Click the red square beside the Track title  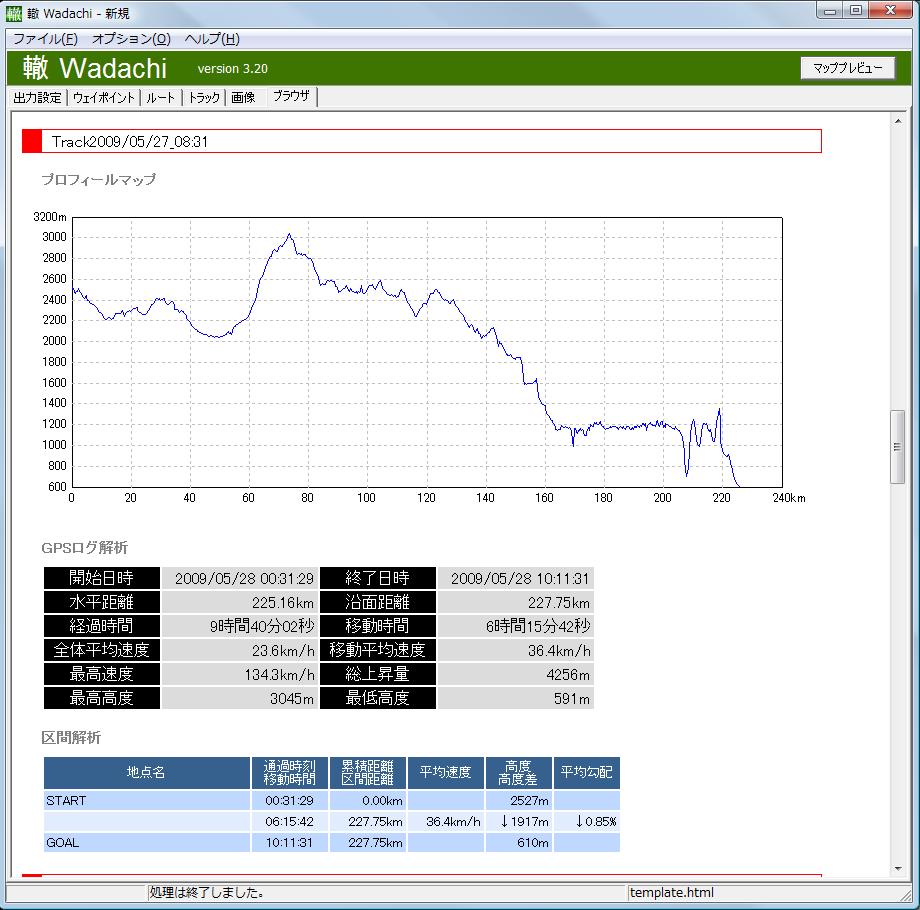[32, 141]
